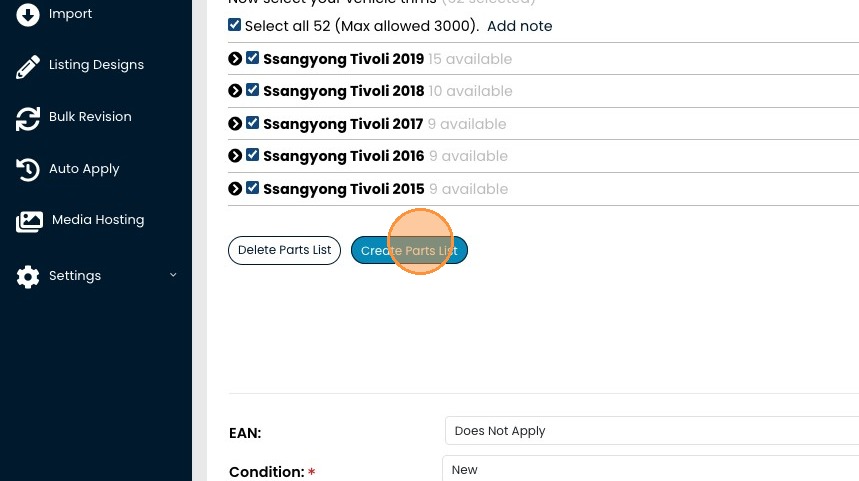Click the Settings gear icon
Image resolution: width=859 pixels, height=481 pixels.
point(28,277)
